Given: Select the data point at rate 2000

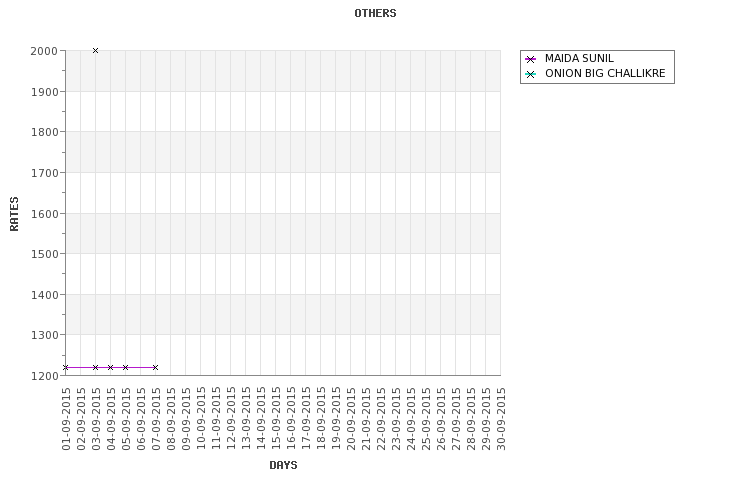Looking at the screenshot, I should coord(95,50).
